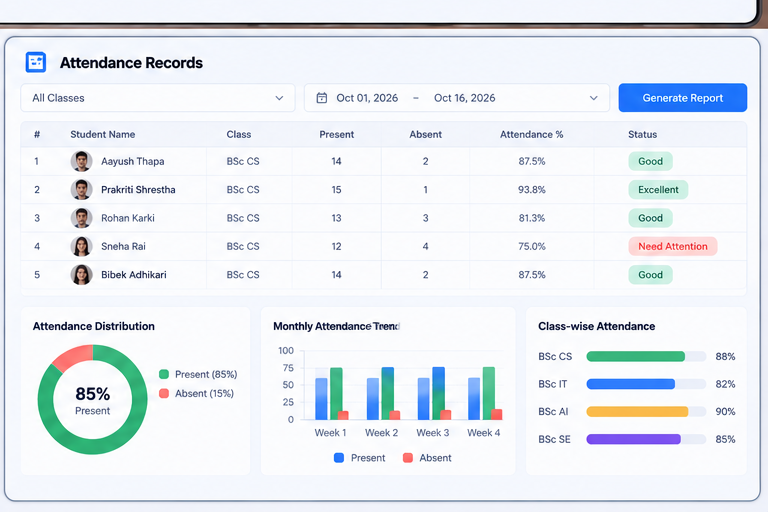Click the name Rohan Karki

pos(128,218)
